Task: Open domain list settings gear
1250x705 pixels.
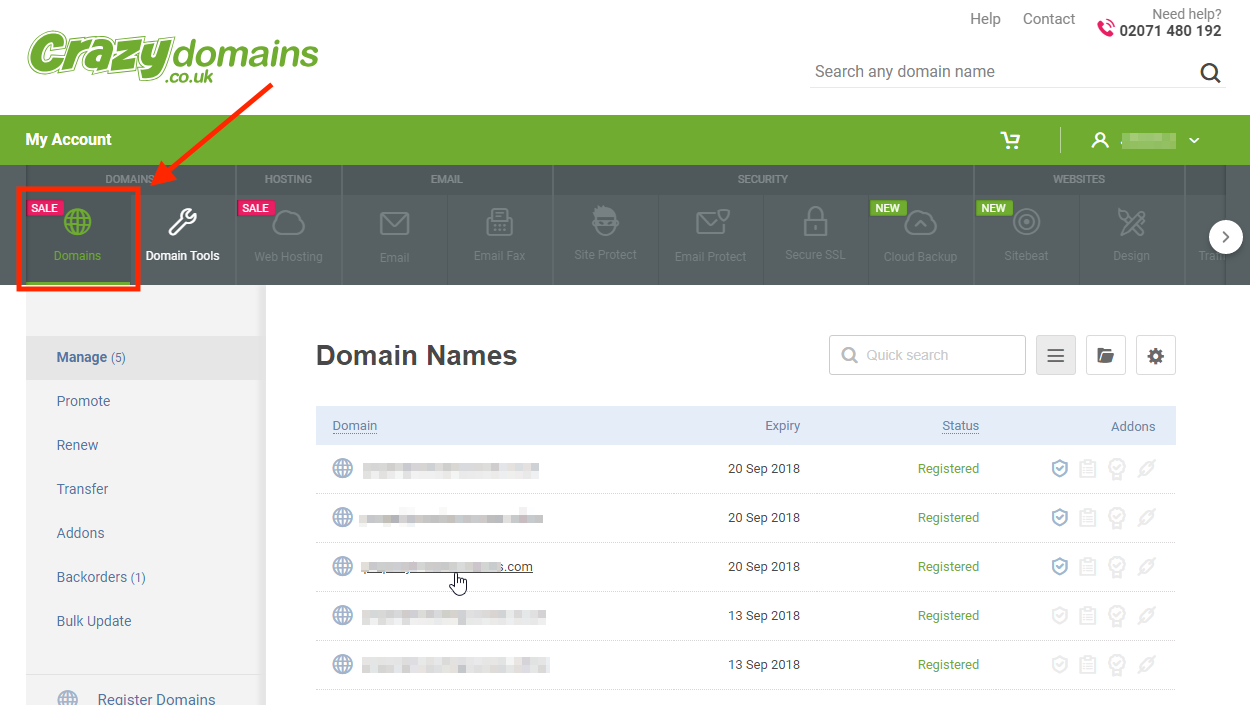Action: pos(1156,355)
